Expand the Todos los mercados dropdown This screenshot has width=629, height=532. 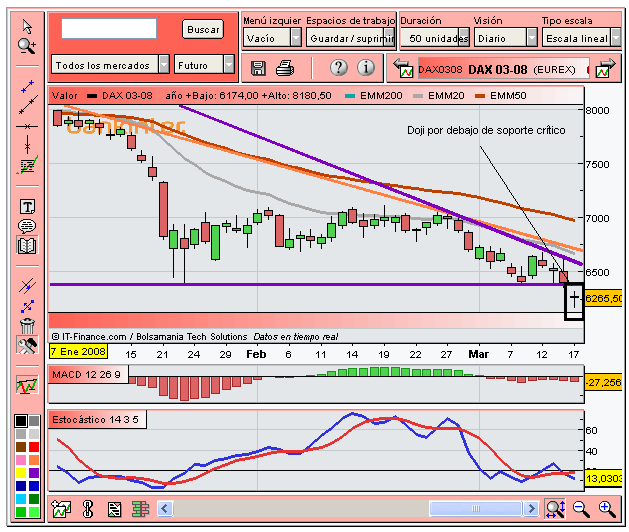[x=164, y=64]
